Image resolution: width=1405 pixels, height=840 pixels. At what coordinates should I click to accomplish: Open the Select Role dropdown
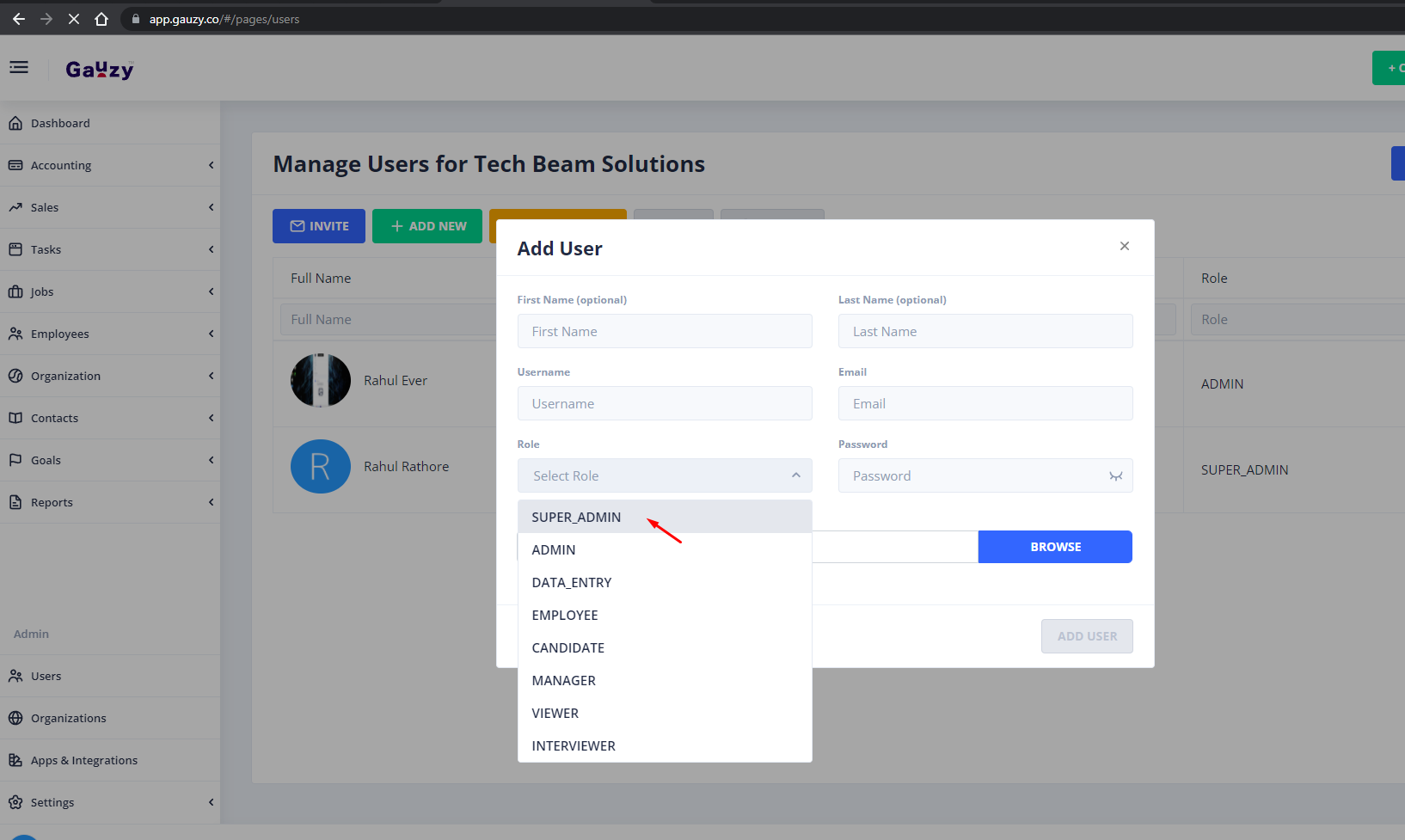pos(664,475)
